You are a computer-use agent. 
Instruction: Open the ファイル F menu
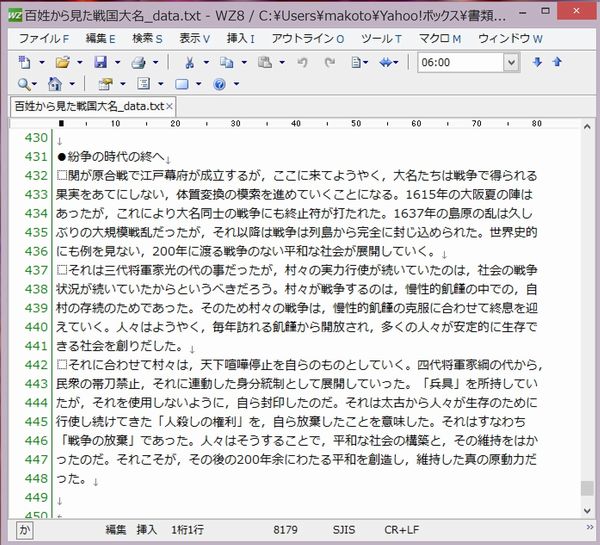click(x=44, y=39)
